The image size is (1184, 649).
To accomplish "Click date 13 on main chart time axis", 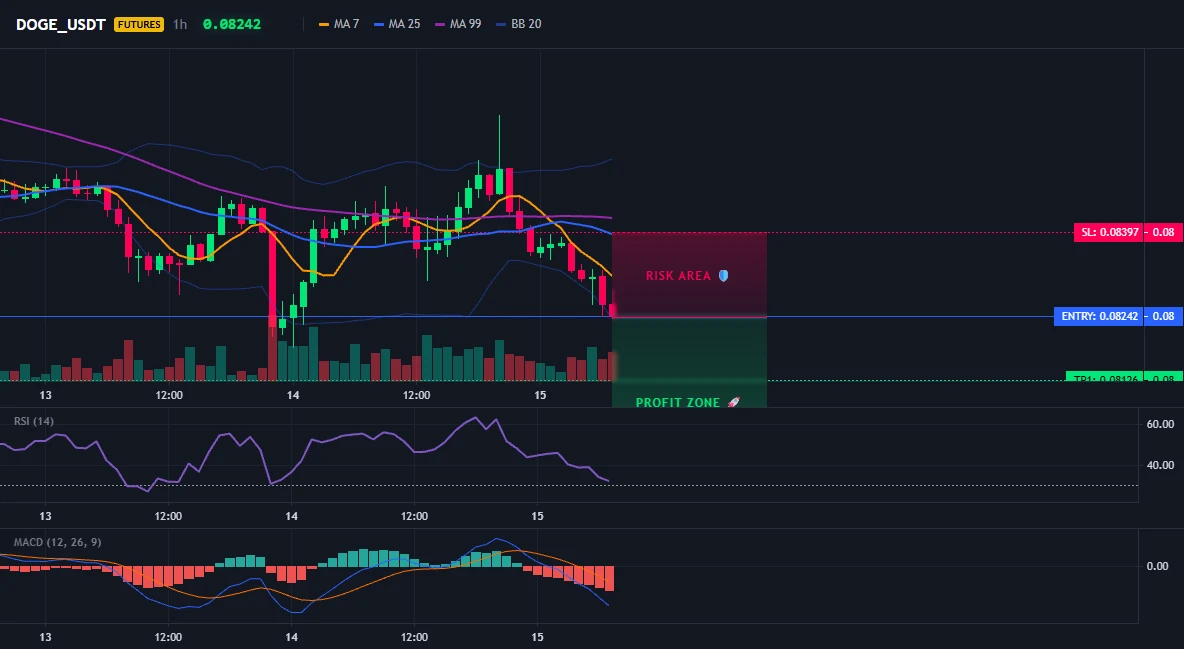I will [x=45, y=395].
